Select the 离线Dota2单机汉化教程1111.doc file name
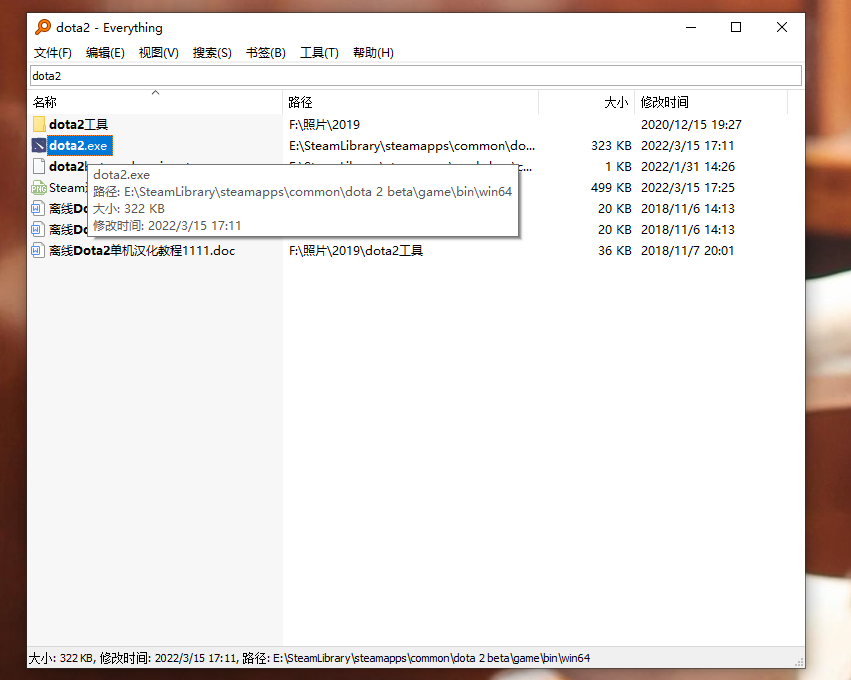Viewport: 851px width, 680px height. tap(142, 251)
